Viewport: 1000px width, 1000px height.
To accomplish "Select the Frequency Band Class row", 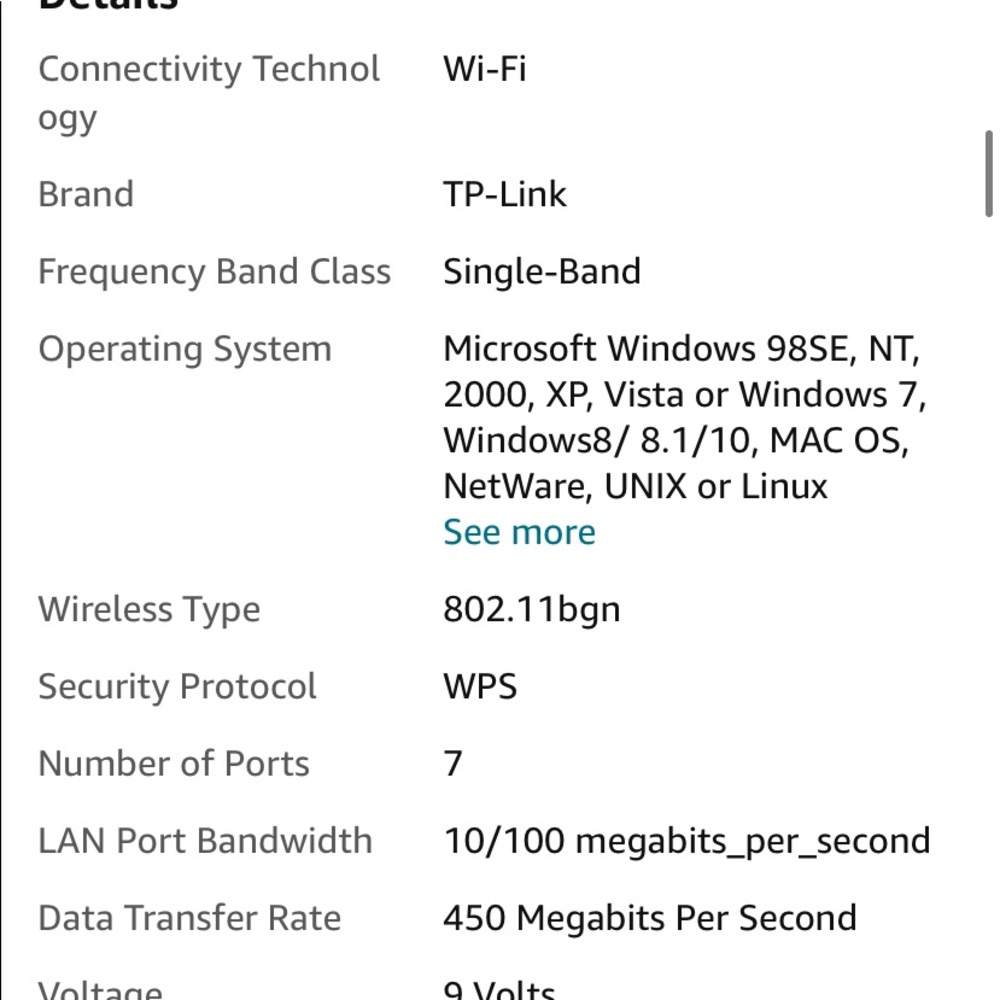I will (x=214, y=271).
